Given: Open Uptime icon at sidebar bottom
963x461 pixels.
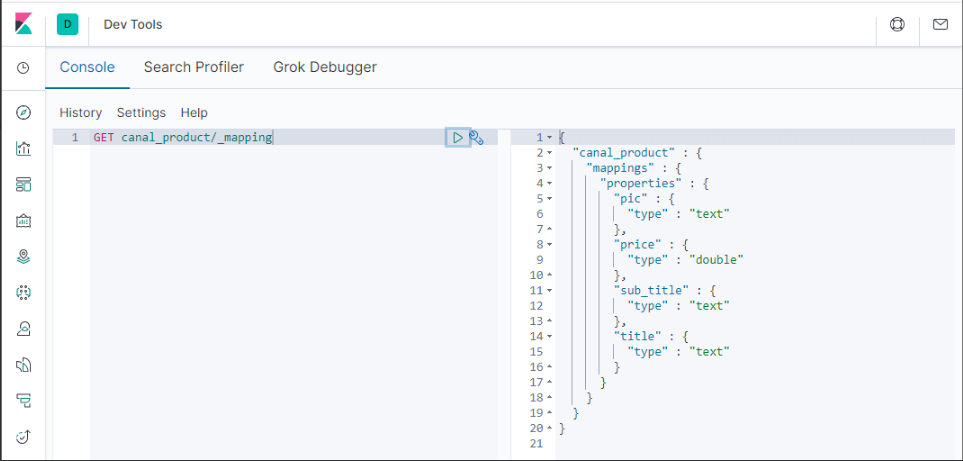Looking at the screenshot, I should coord(23,436).
